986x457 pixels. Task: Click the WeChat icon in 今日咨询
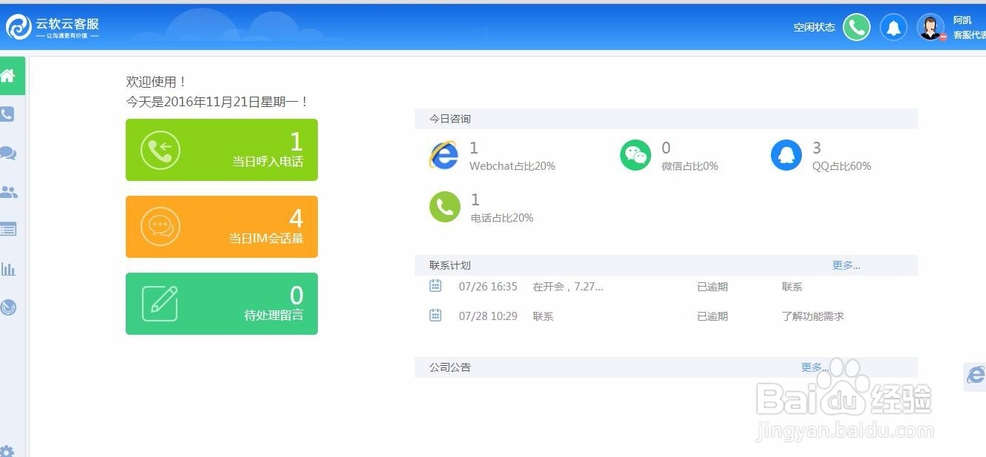coord(635,155)
